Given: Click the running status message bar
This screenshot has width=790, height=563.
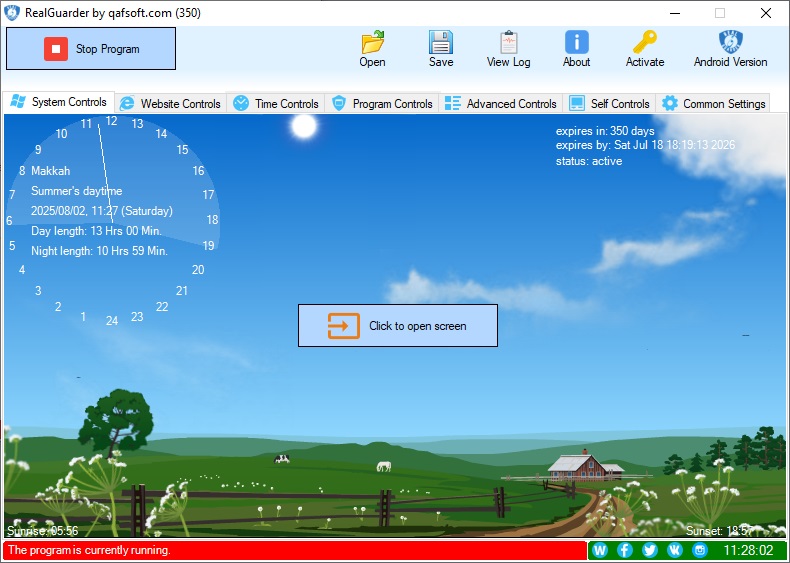Looking at the screenshot, I should pyautogui.click(x=294, y=550).
